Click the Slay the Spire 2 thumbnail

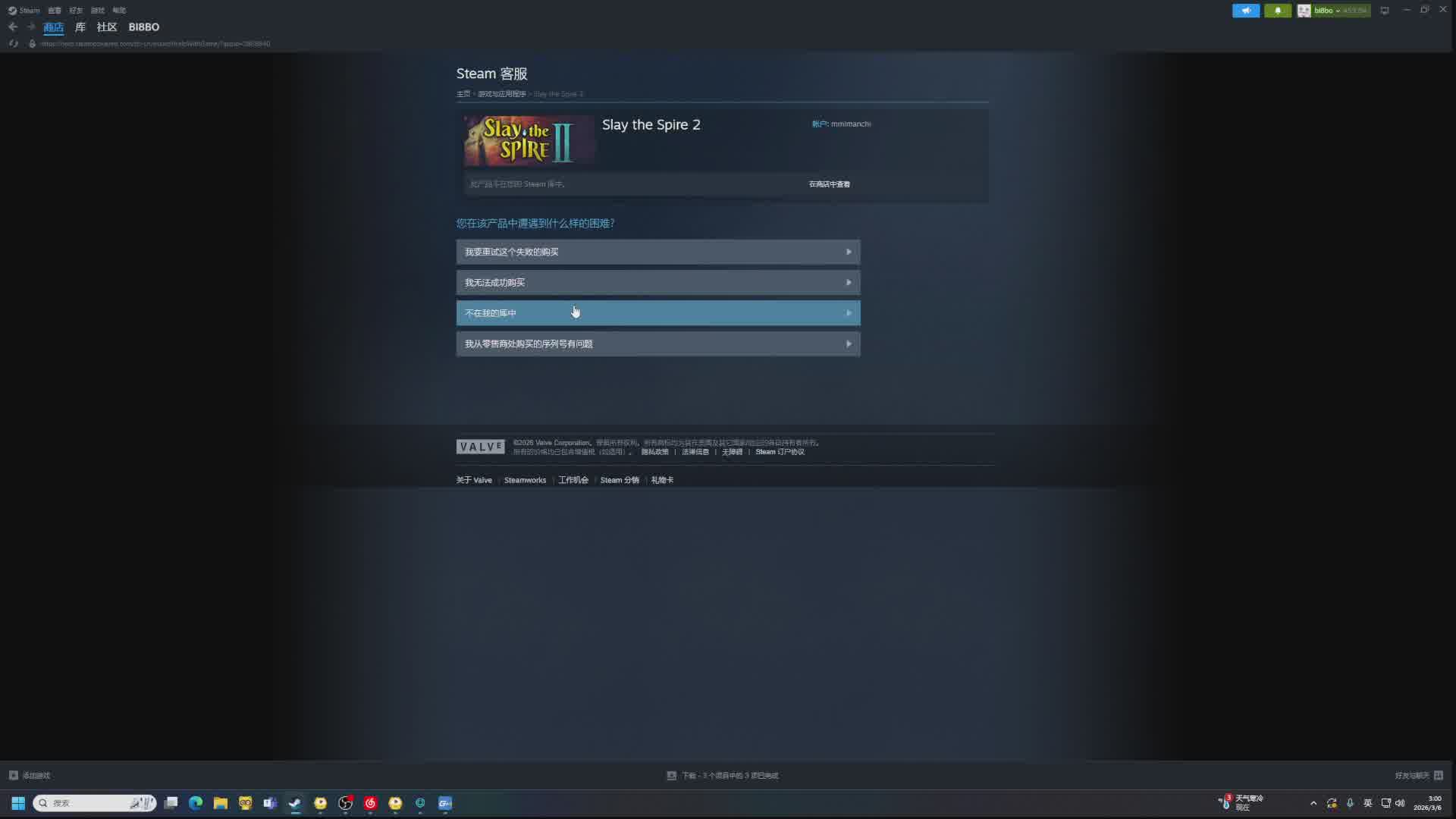point(529,141)
